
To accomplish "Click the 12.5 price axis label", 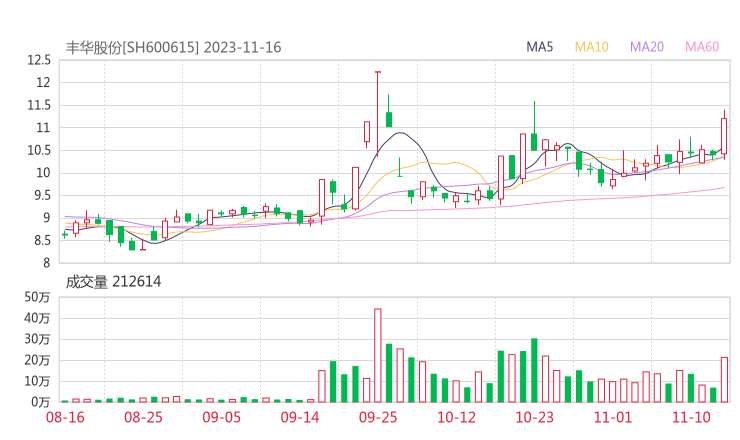I will [39, 60].
